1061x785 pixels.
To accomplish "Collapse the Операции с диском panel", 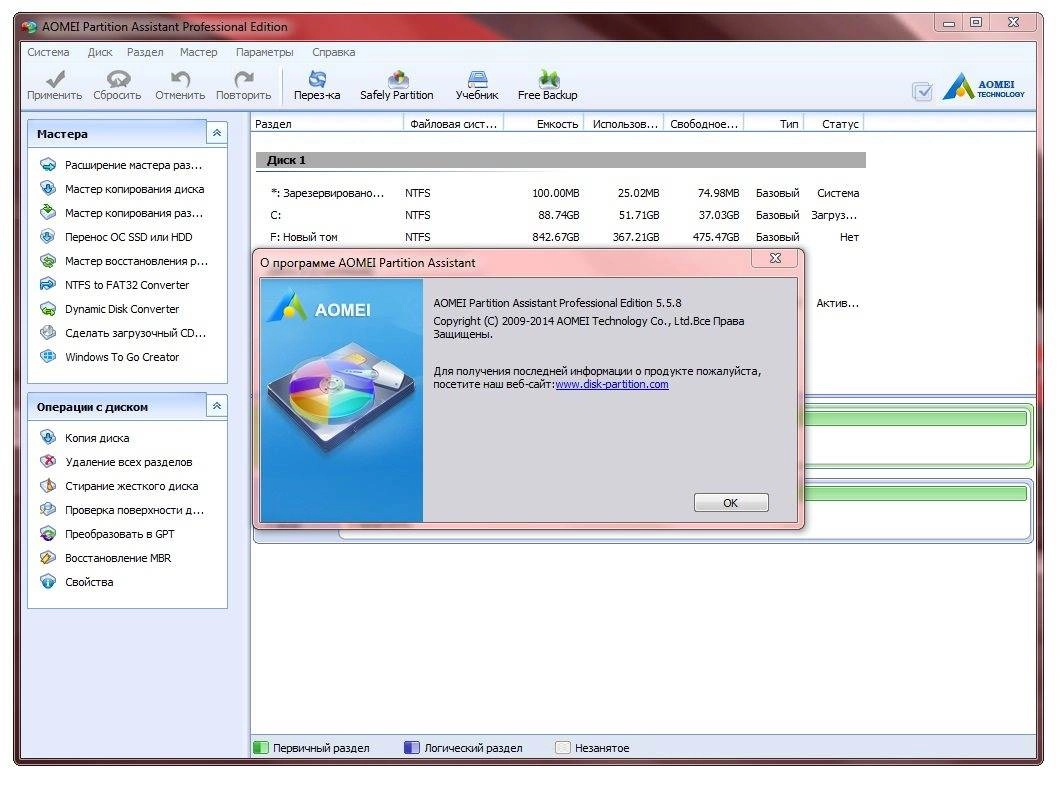I will click(x=217, y=406).
